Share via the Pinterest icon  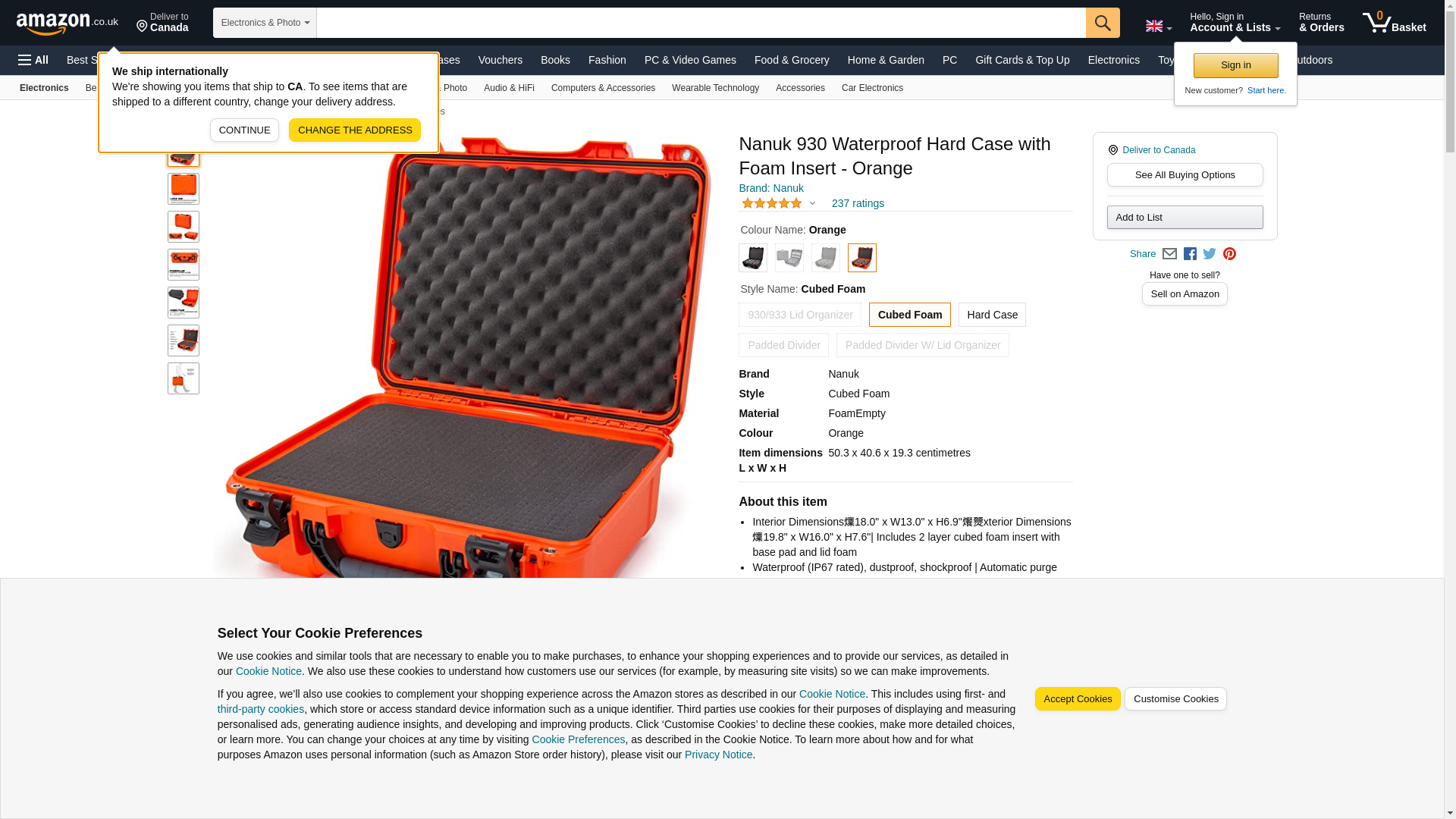click(1229, 254)
